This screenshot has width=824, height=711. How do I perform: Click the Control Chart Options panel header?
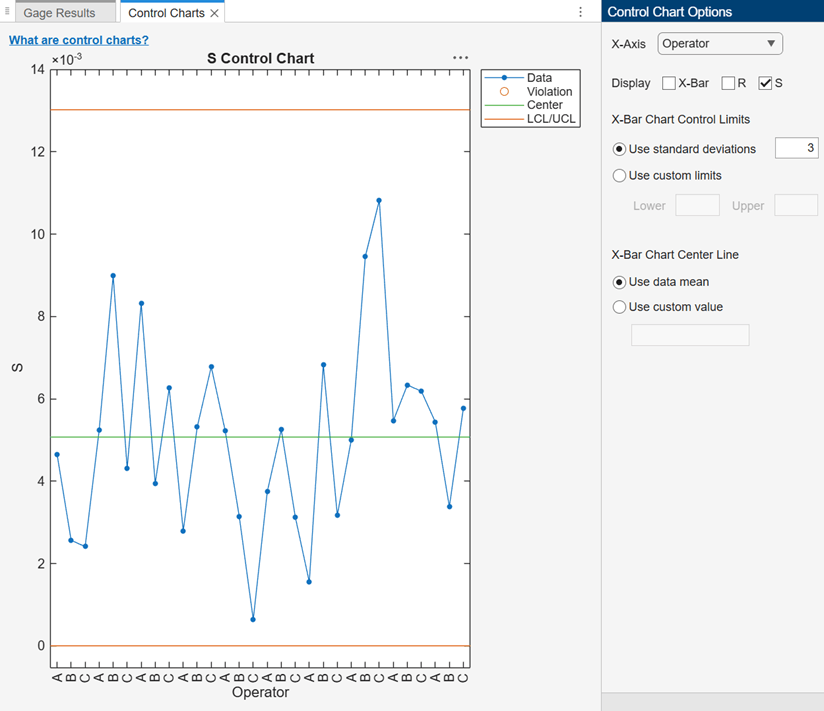(713, 11)
